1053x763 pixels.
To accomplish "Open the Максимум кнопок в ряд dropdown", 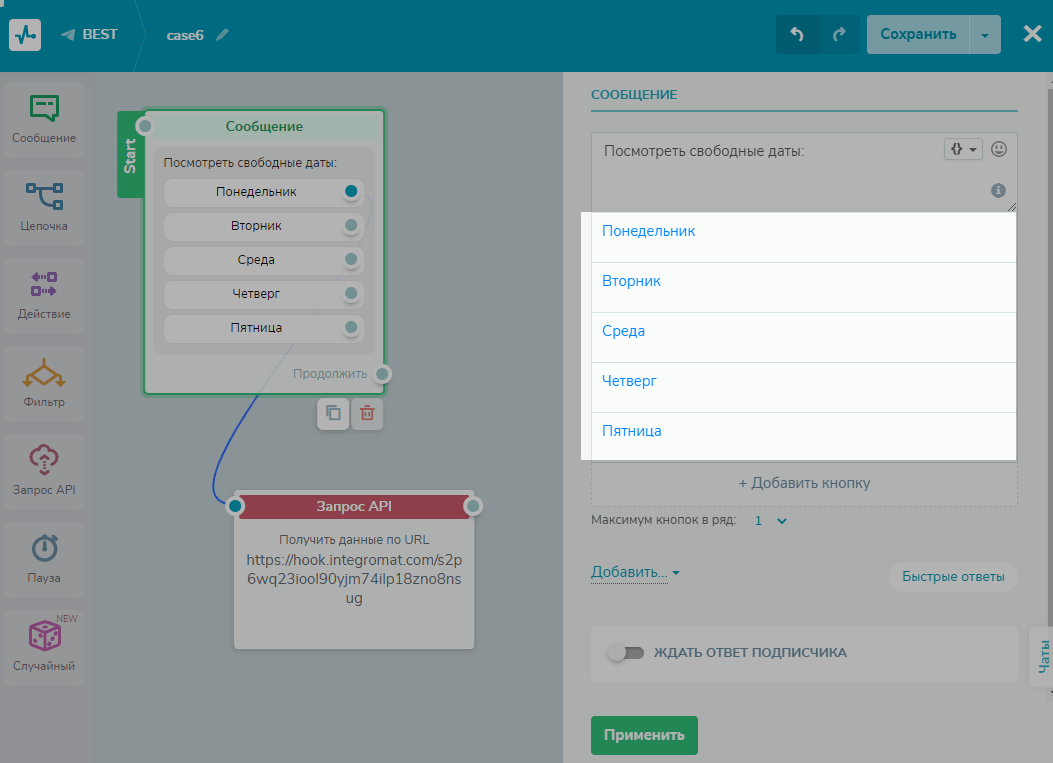I will click(x=771, y=521).
